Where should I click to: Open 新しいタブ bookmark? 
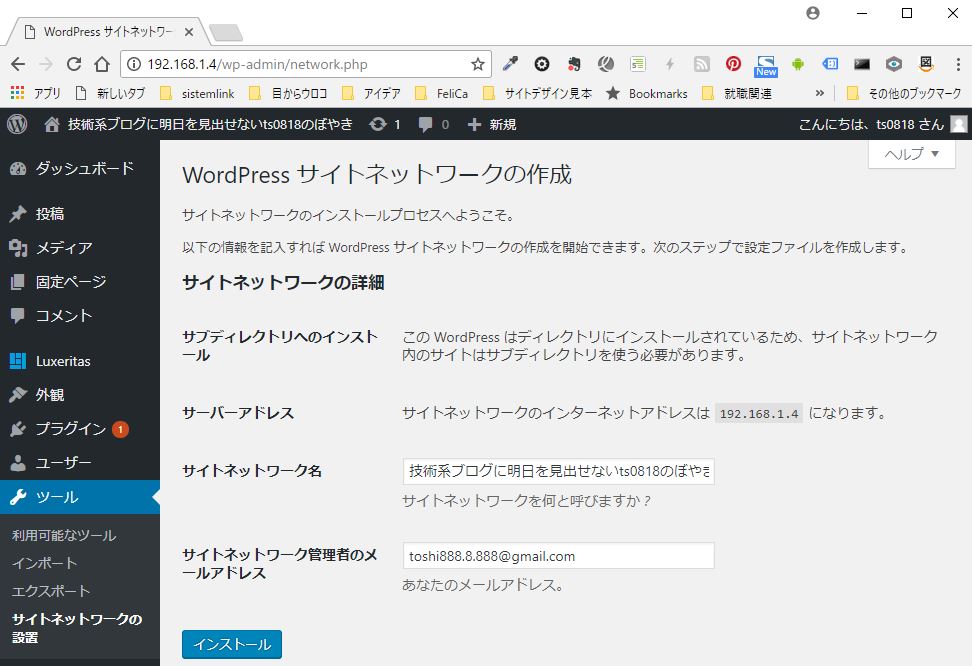coord(109,94)
